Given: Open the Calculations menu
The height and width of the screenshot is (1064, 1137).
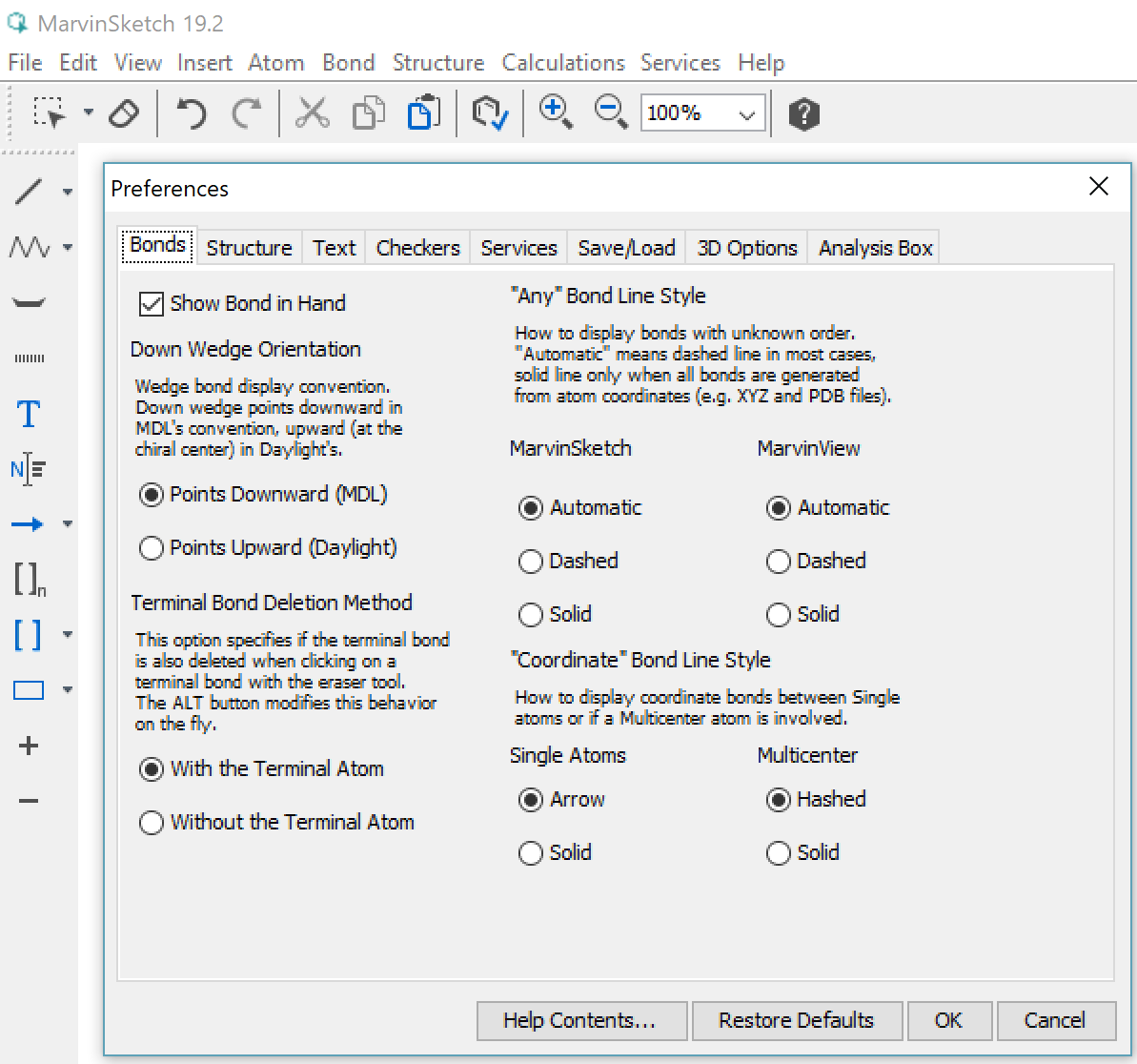Looking at the screenshot, I should tap(562, 63).
